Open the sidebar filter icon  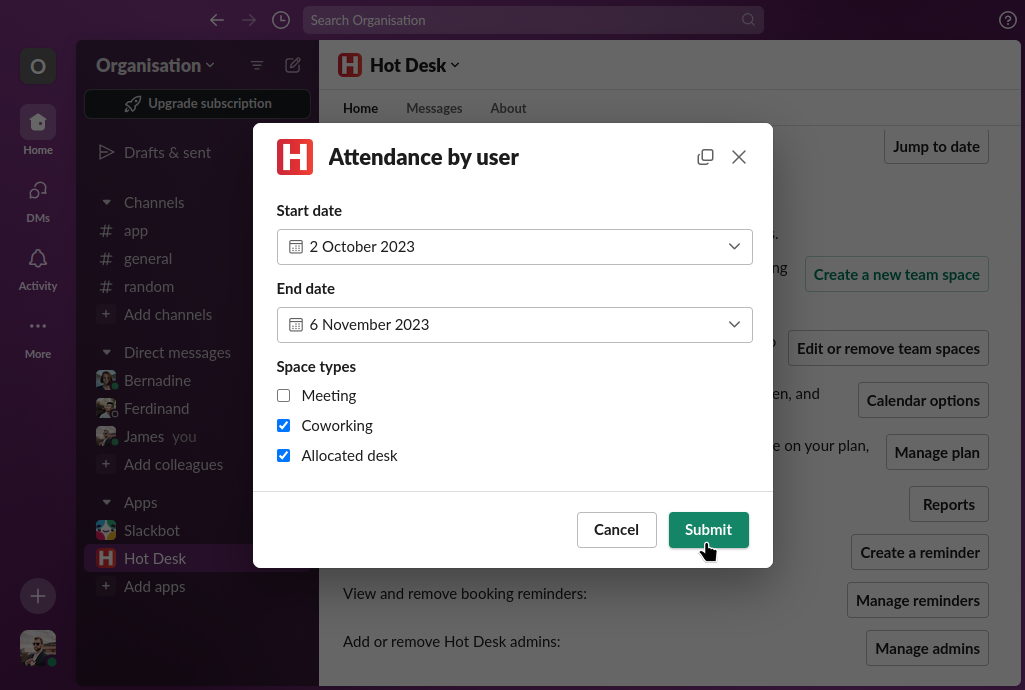[x=257, y=65]
